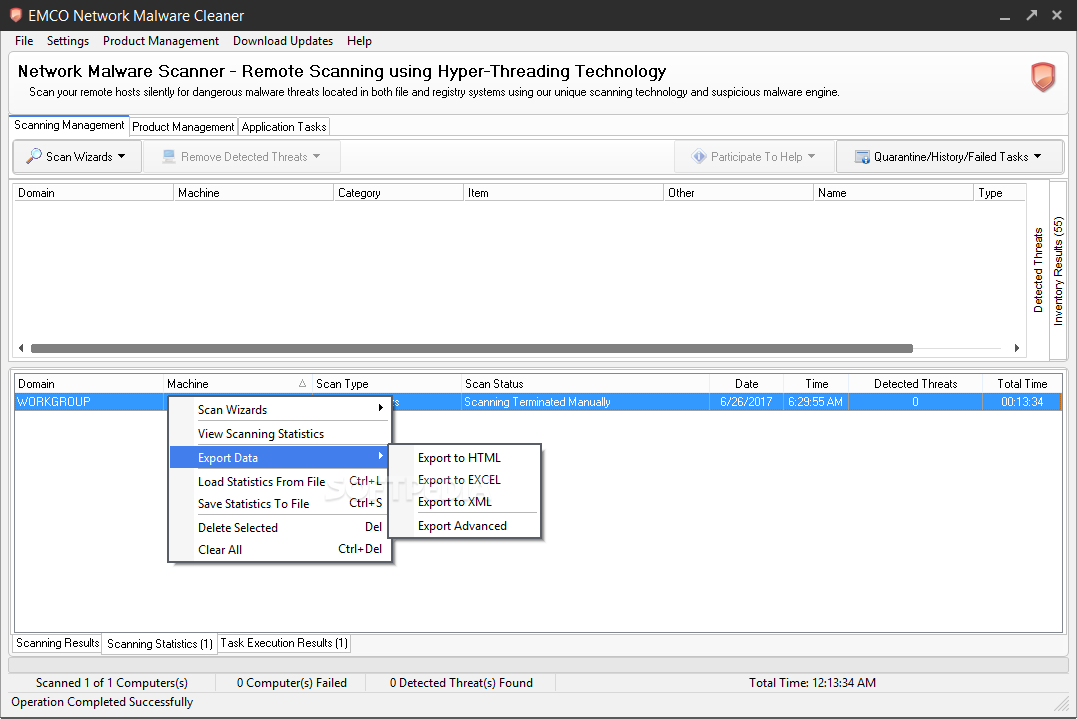Switch to Application Tasks tab
Screen dimensions: 1077x719
[284, 127]
